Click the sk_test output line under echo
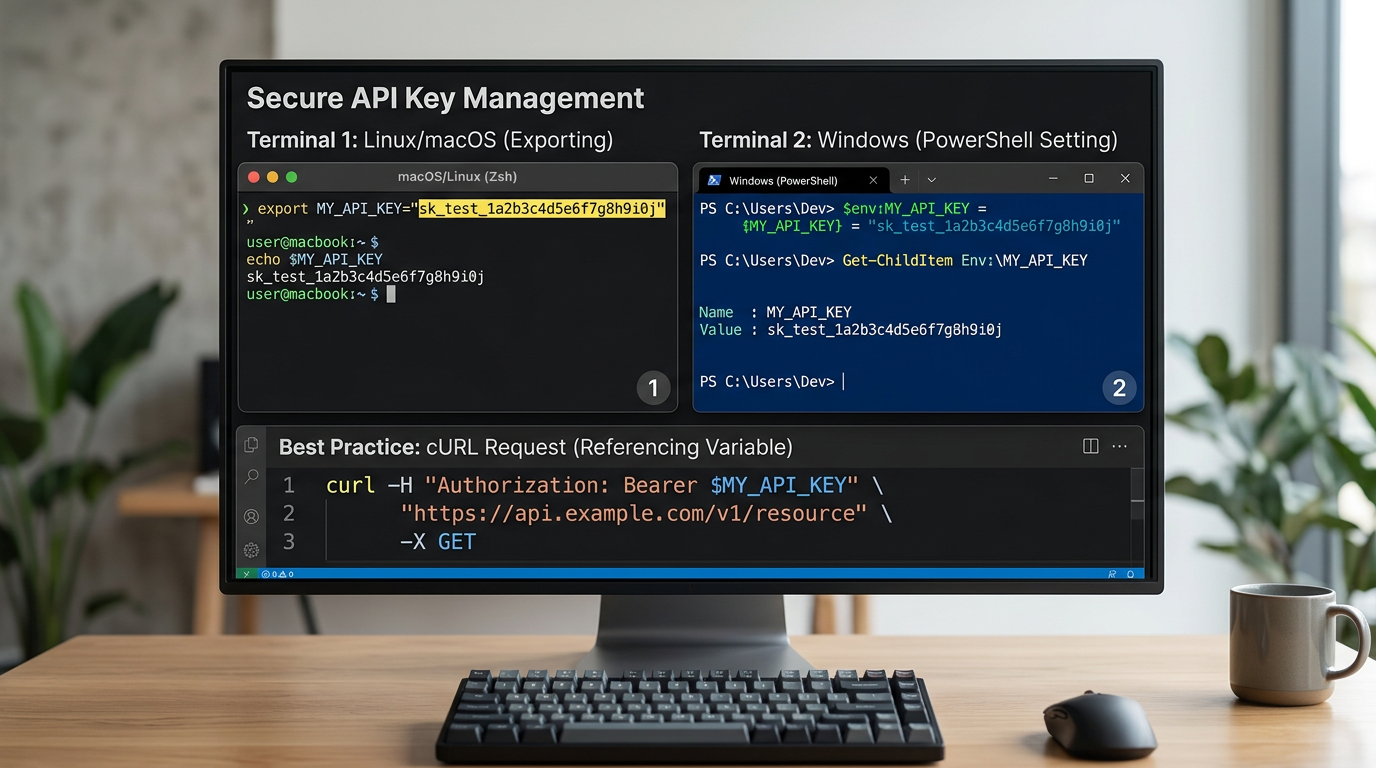Viewport: 1376px width, 768px height. [x=365, y=276]
